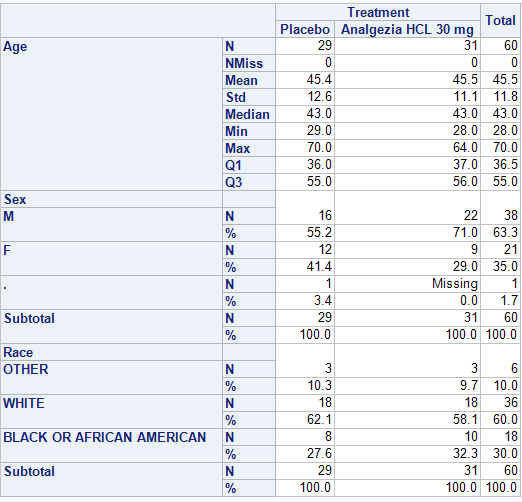Click the Analgezia HCL 30 mg header
Viewport: 522px width, 502px height.
[407, 29]
